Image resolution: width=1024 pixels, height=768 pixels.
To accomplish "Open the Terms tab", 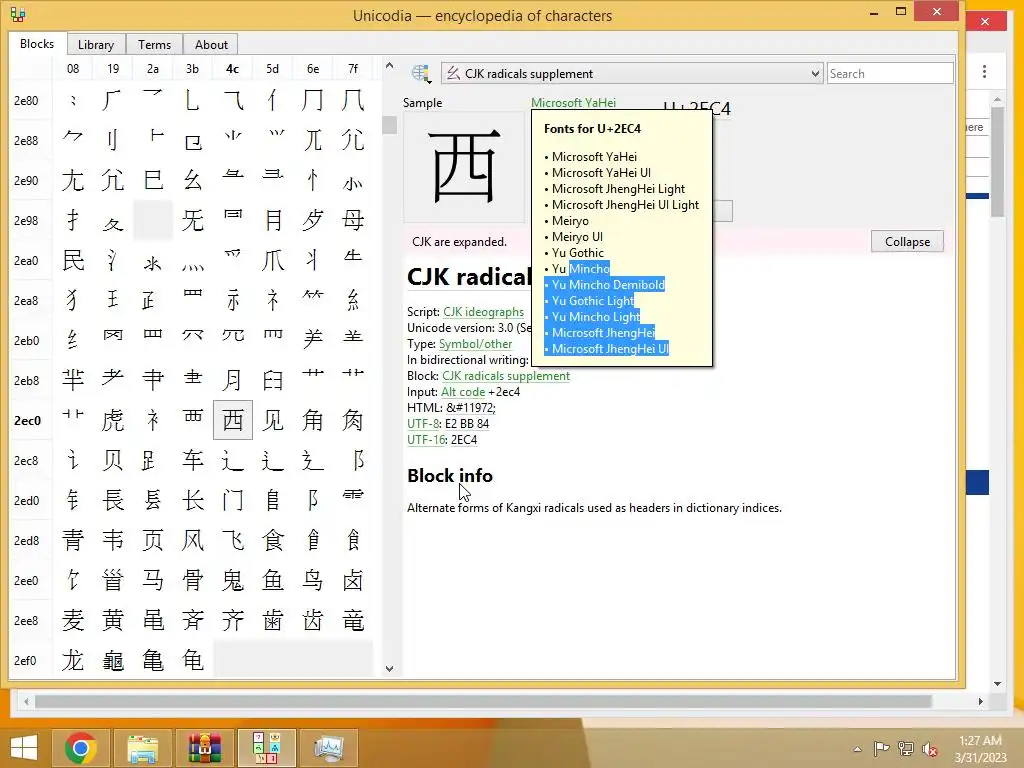I will coord(154,44).
